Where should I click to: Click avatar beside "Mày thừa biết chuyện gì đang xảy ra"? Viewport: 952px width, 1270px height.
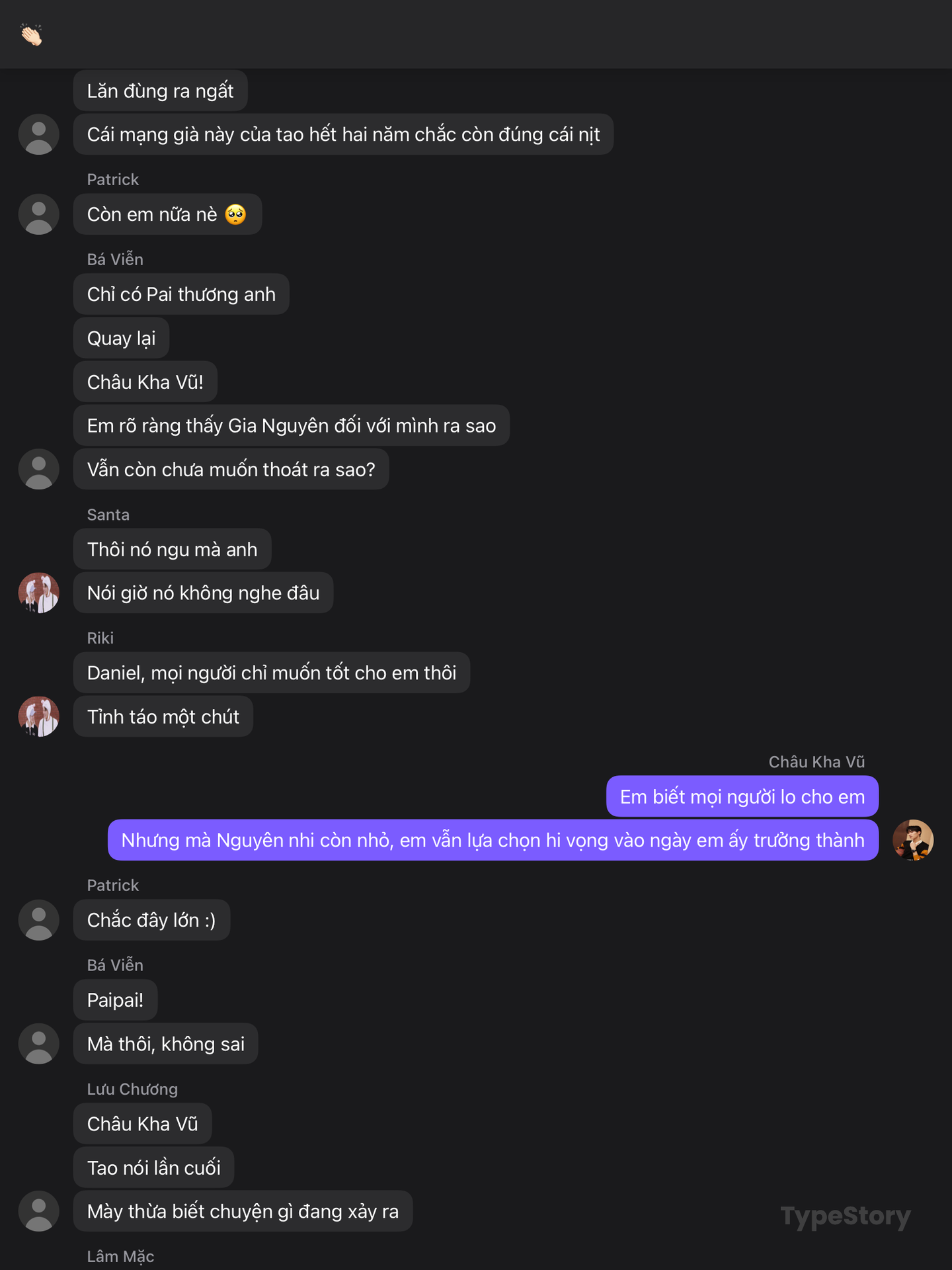39,1211
